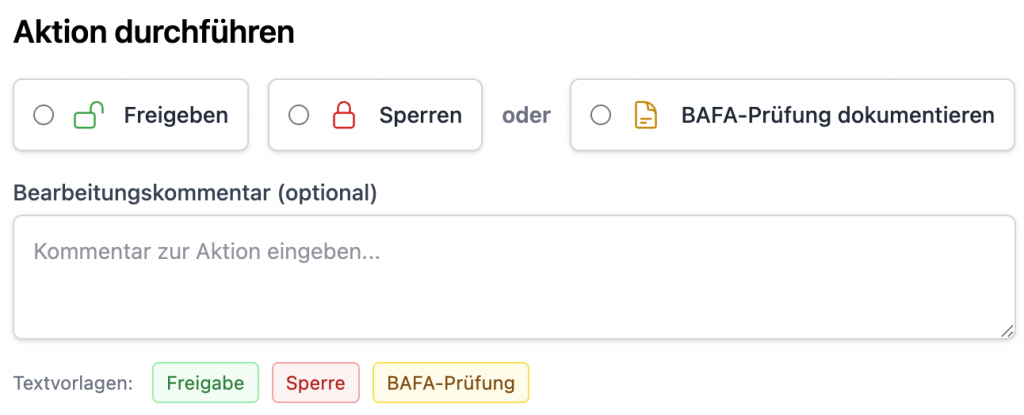Click the red closed padlock icon
The image size is (1024, 415).
(x=344, y=116)
